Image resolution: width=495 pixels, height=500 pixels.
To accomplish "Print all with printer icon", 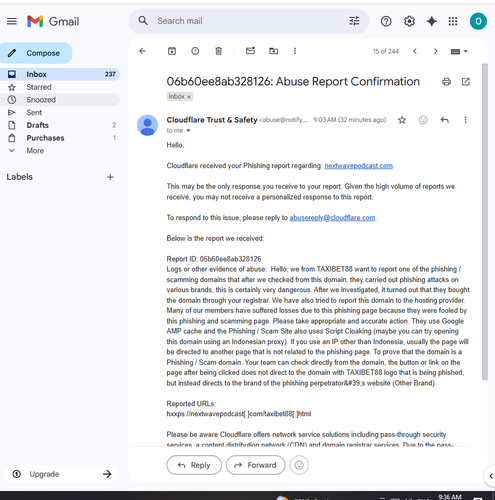I will (446, 82).
